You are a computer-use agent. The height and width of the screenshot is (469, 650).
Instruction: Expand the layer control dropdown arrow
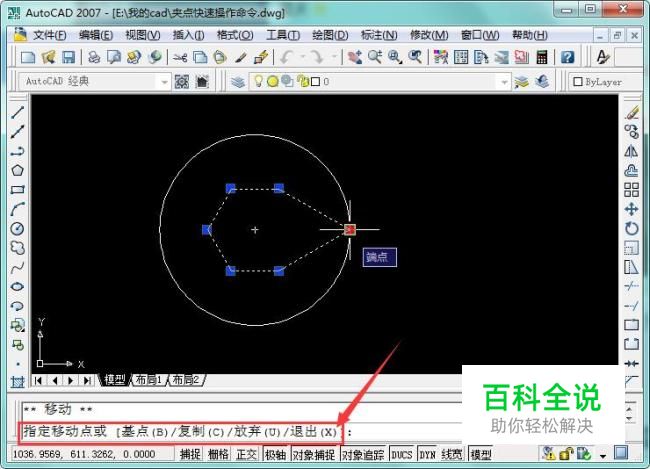coord(504,82)
